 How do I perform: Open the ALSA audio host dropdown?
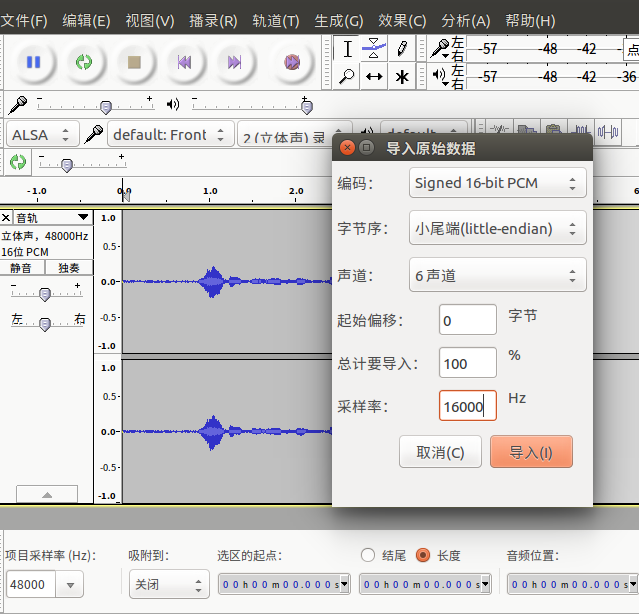pyautogui.click(x=42, y=134)
